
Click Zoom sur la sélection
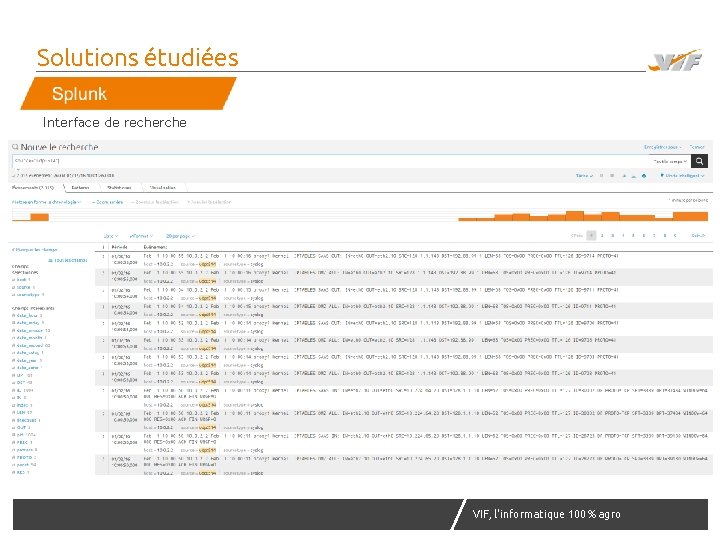click(x=155, y=202)
